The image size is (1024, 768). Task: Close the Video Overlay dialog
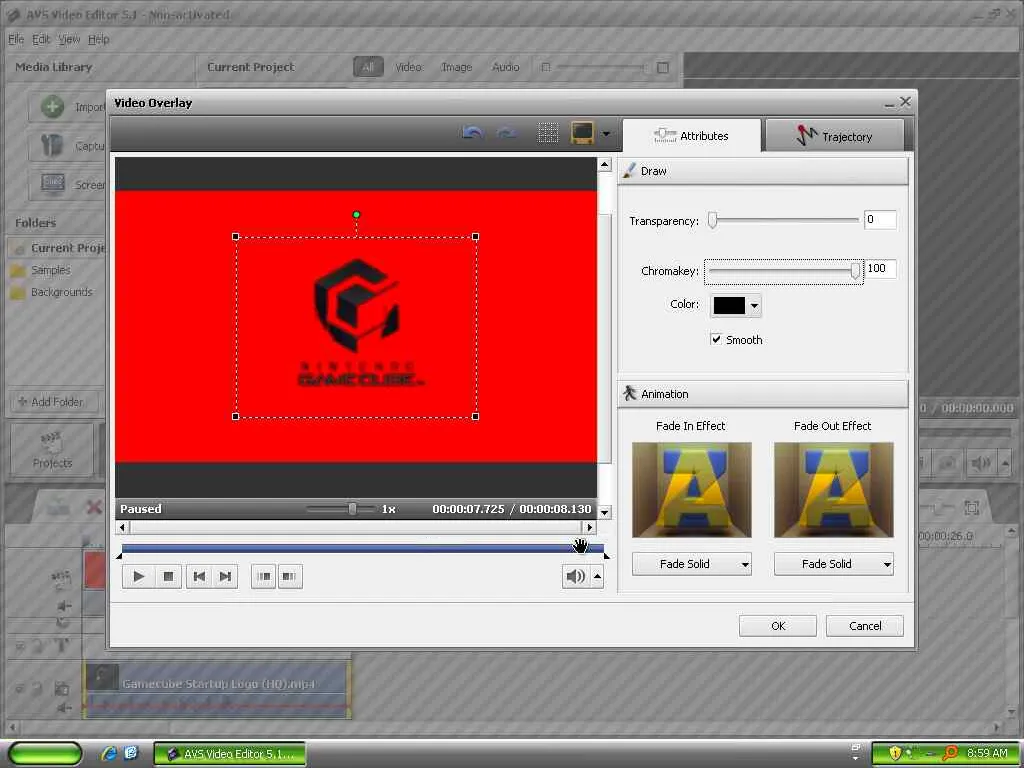tap(905, 102)
